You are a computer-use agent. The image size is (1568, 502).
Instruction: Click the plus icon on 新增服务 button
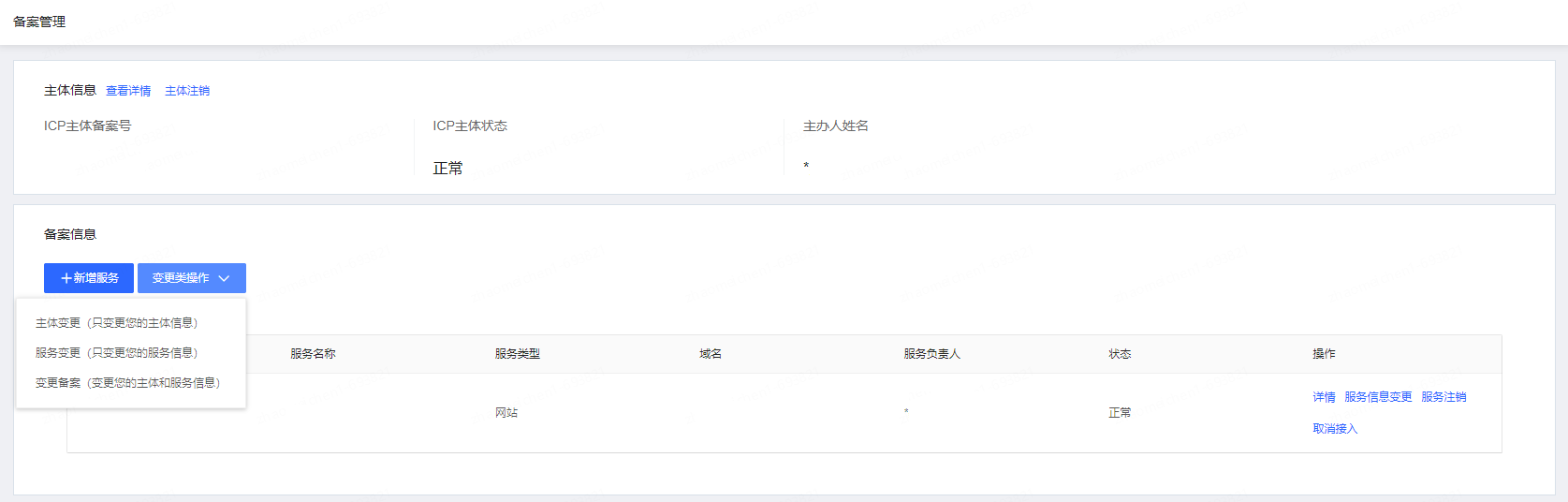pos(66,278)
